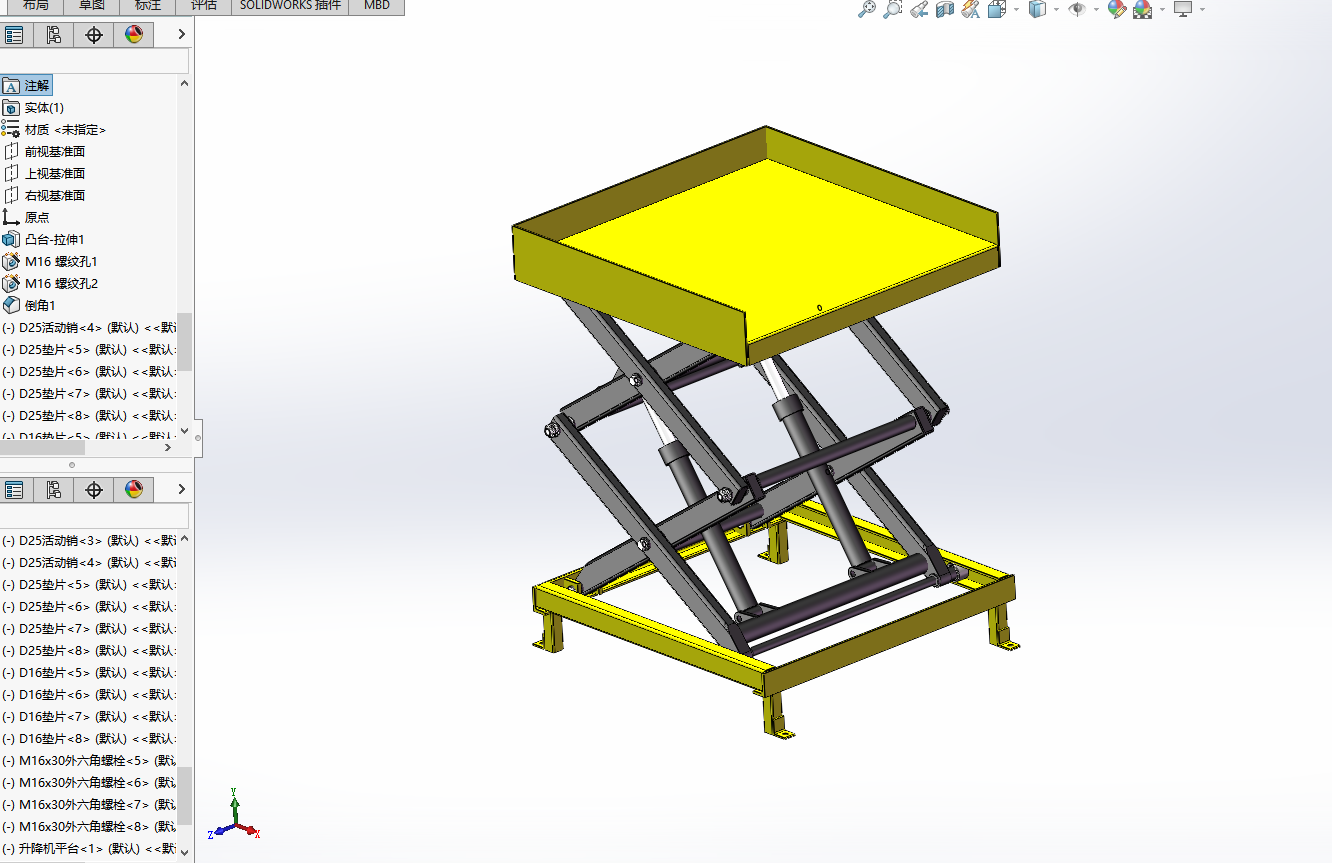This screenshot has width=1332, height=863.
Task: Click the Hide/Show Items eye icon
Action: click(1077, 9)
